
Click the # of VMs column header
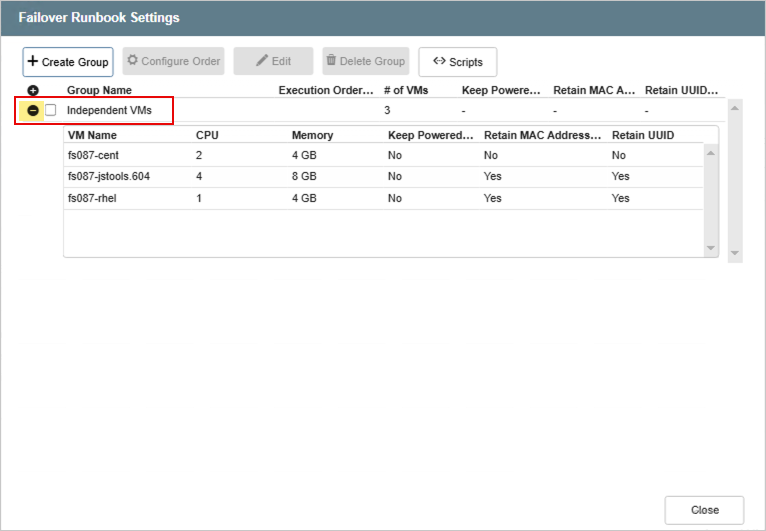[406, 91]
